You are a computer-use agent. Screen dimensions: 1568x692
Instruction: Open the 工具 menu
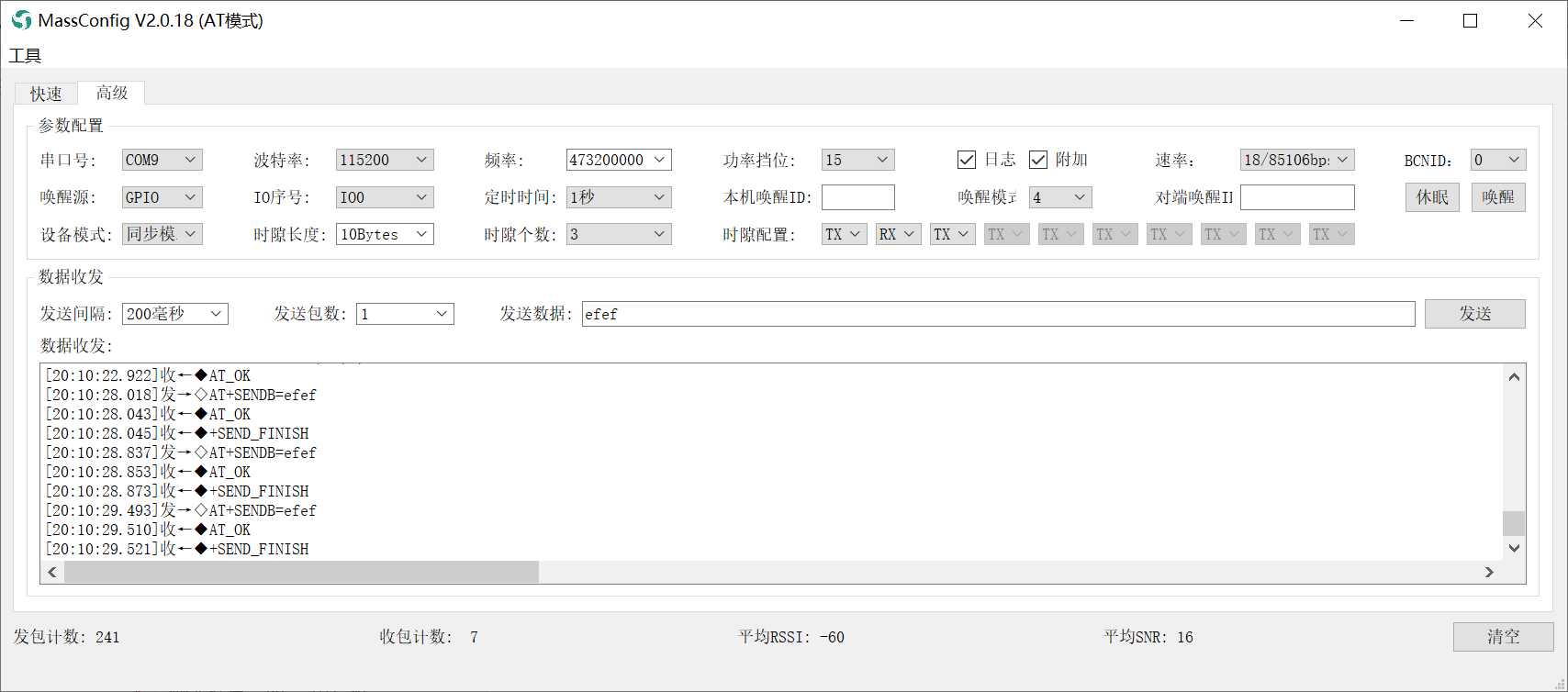pyautogui.click(x=25, y=56)
